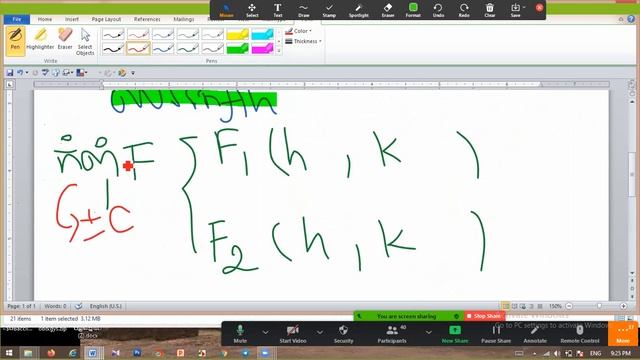Mute the microphone in Zoom
Image resolution: width=640 pixels, height=360 pixels.
(x=240, y=334)
